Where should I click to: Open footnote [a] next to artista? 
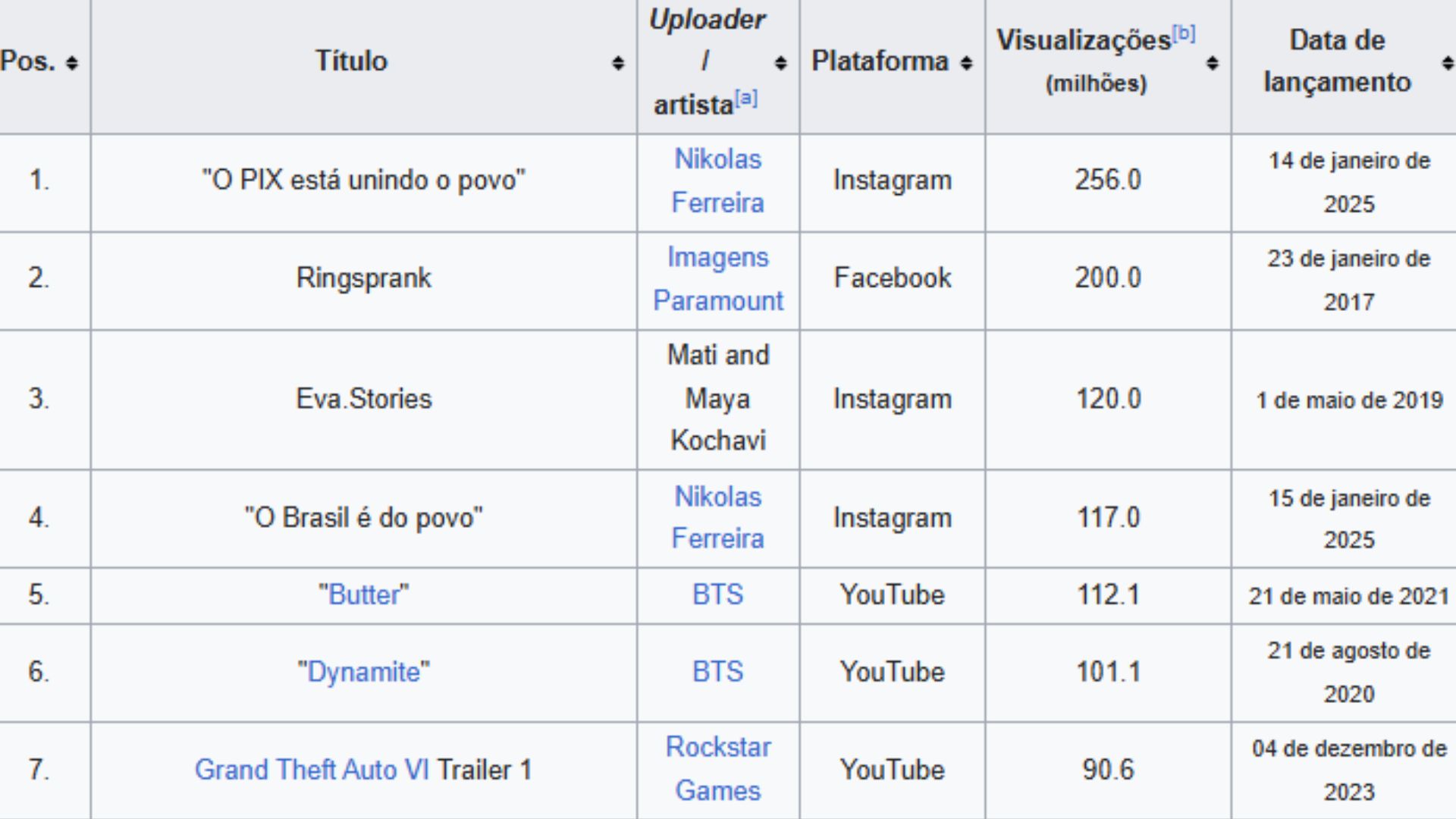746,98
